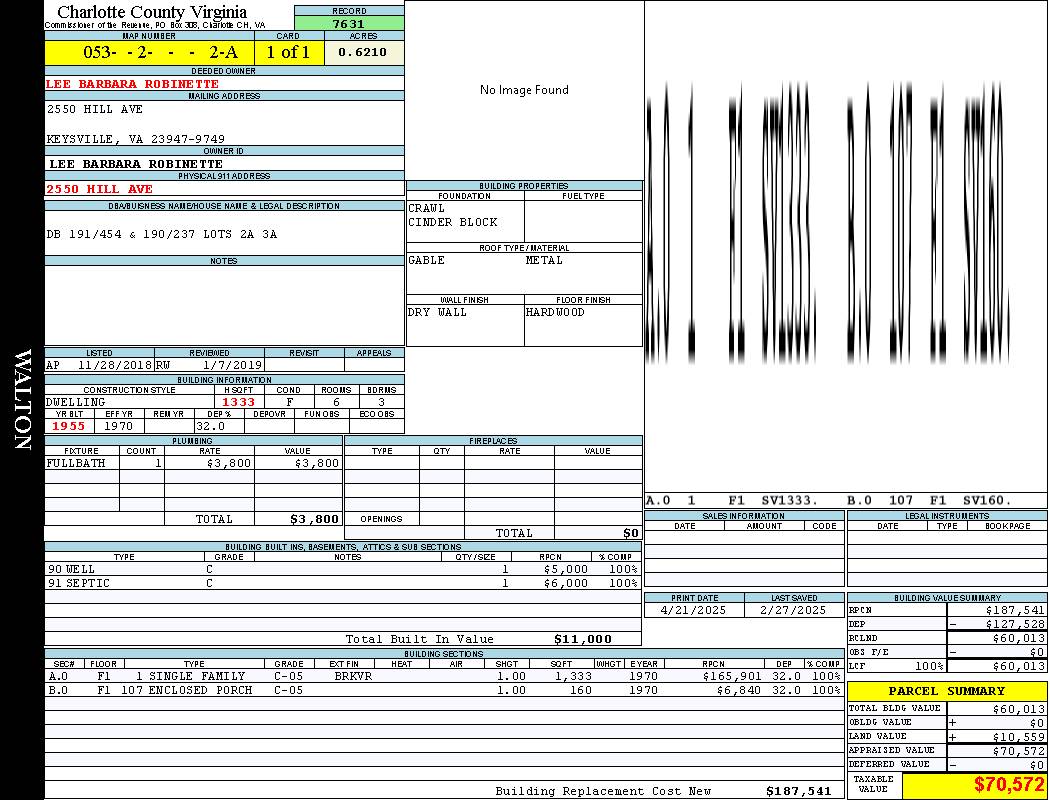The image size is (1050, 800).
Task: Click effective year value 1970 in building information
Action: coord(118,426)
